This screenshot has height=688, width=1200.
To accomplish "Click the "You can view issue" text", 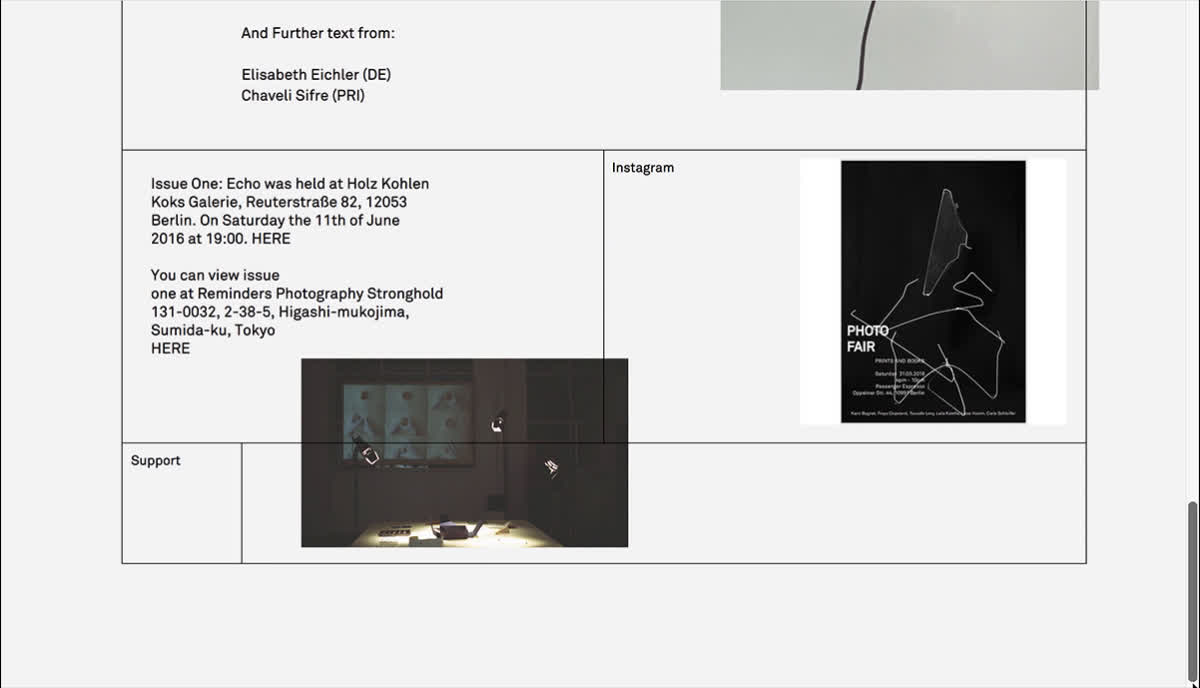I will click(x=215, y=275).
